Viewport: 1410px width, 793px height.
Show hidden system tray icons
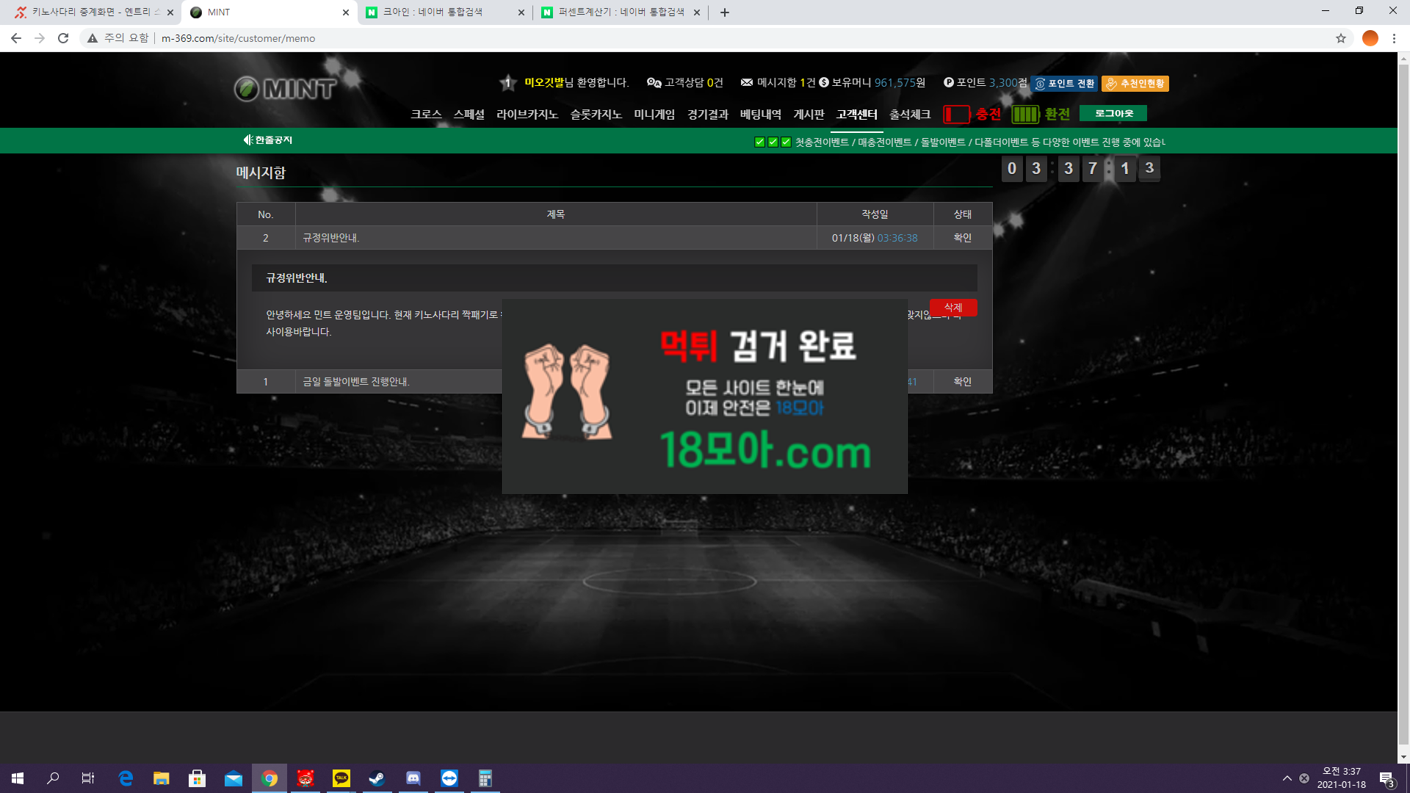(1286, 778)
